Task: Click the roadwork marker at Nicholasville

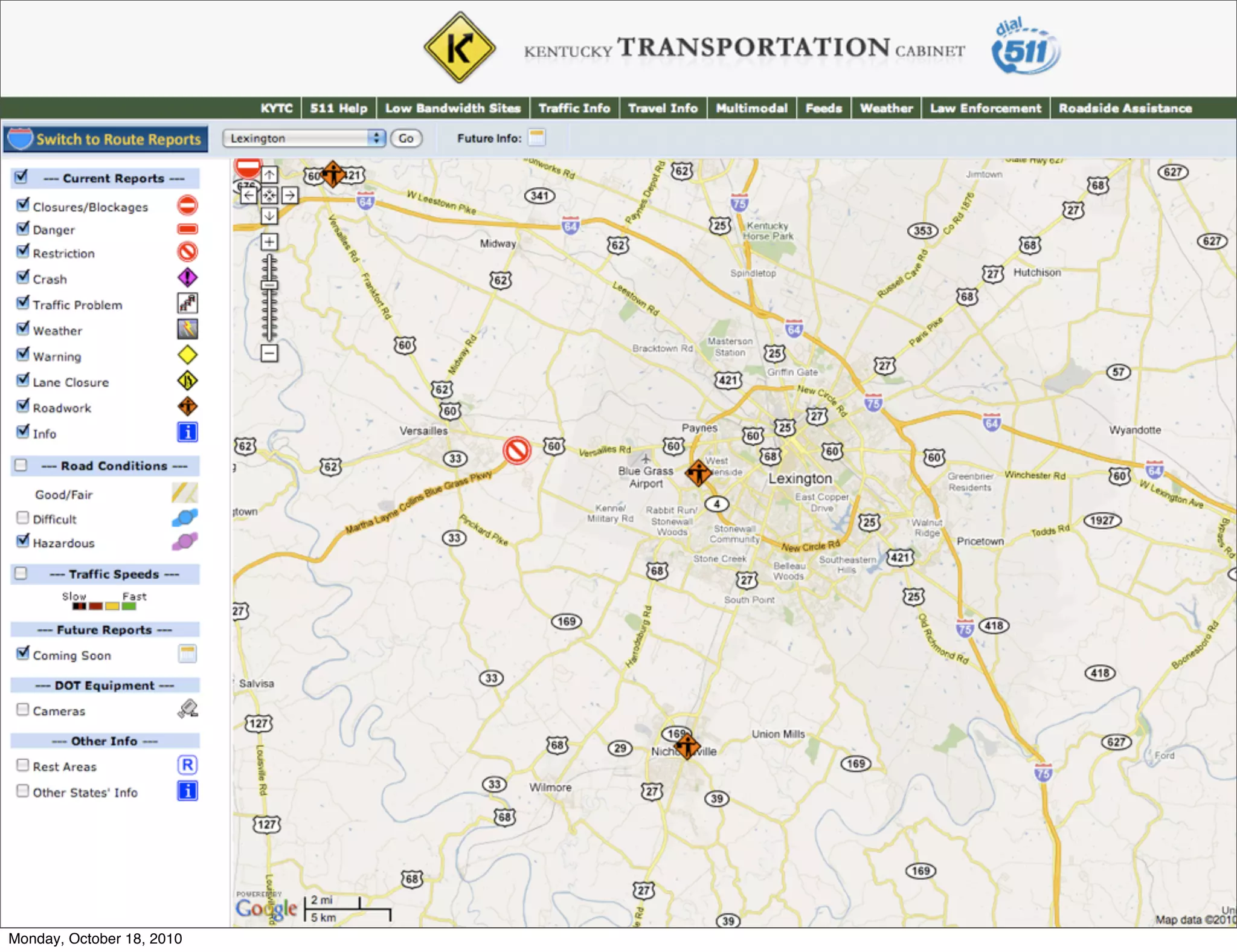Action: pos(687,747)
